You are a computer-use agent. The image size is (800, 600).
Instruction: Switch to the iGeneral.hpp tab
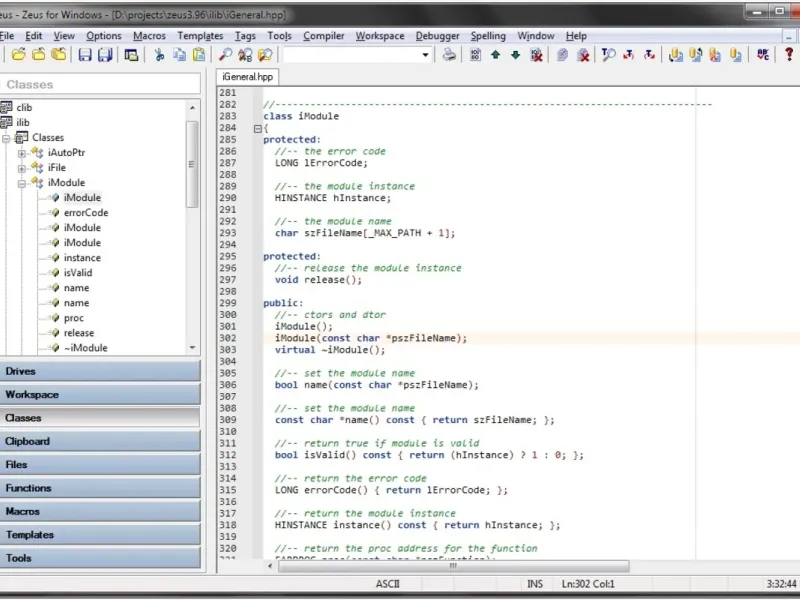pyautogui.click(x=246, y=76)
